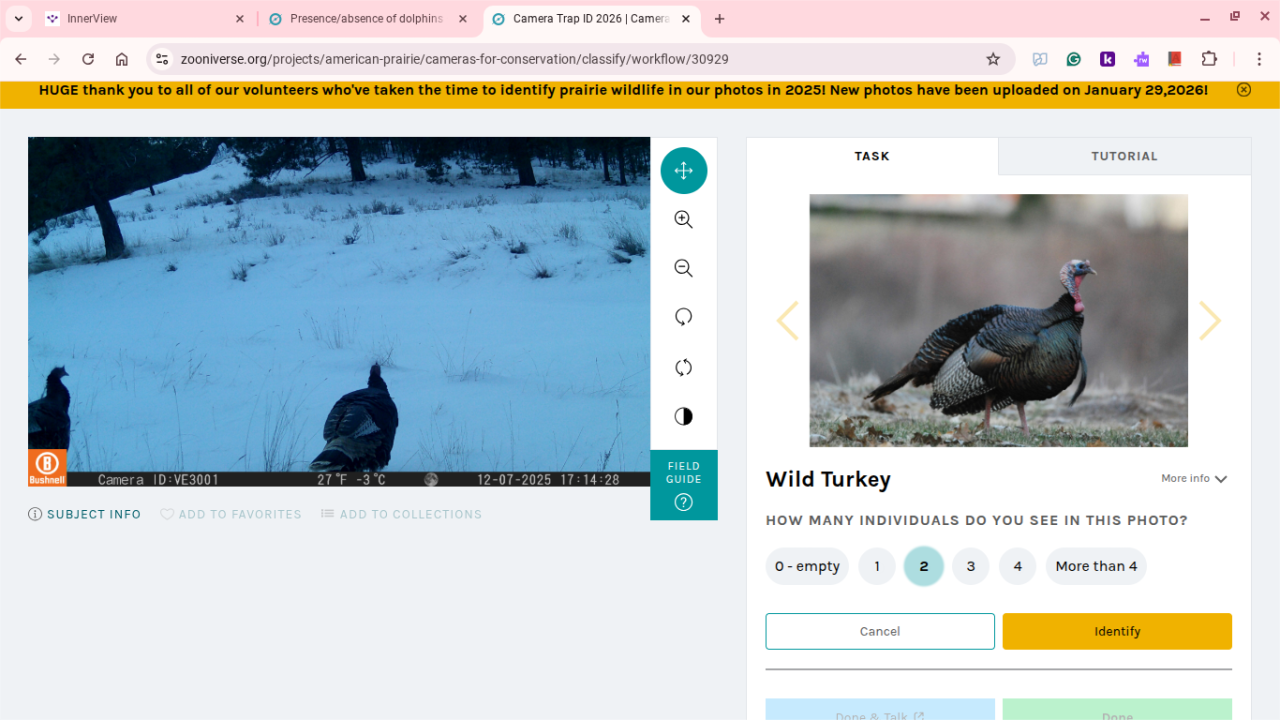
Task: Invert the subject image colors
Action: [x=684, y=416]
